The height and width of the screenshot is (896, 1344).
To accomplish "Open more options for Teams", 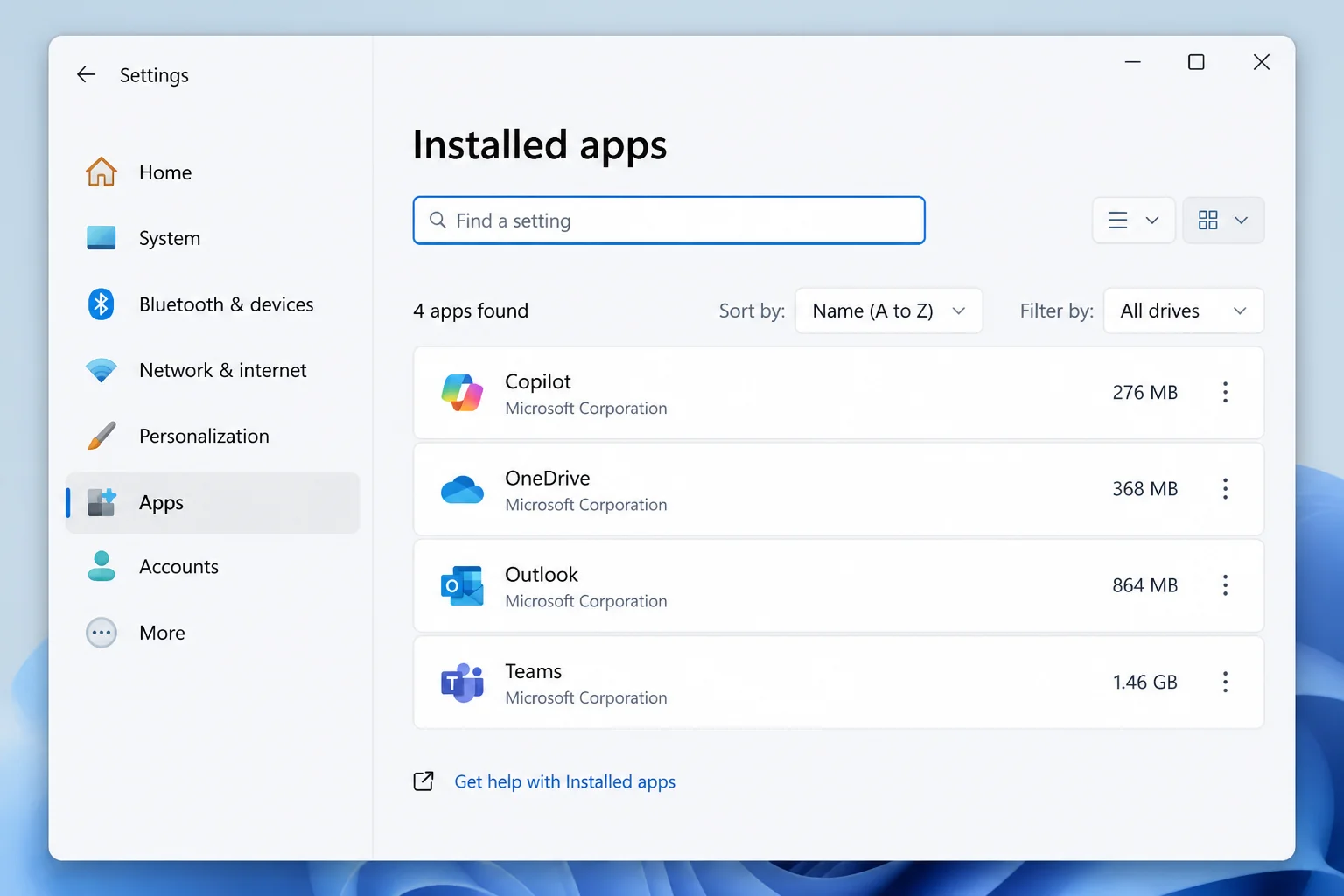I will (1225, 682).
